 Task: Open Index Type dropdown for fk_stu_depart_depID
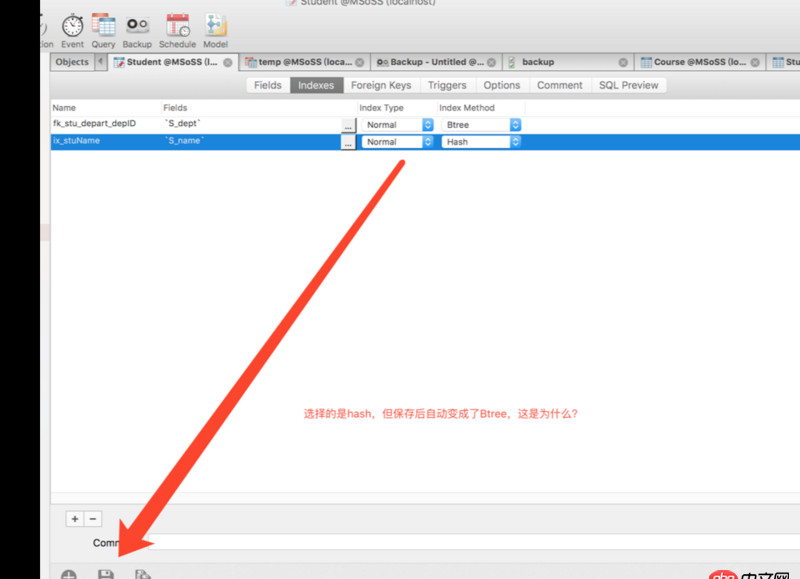click(x=397, y=125)
